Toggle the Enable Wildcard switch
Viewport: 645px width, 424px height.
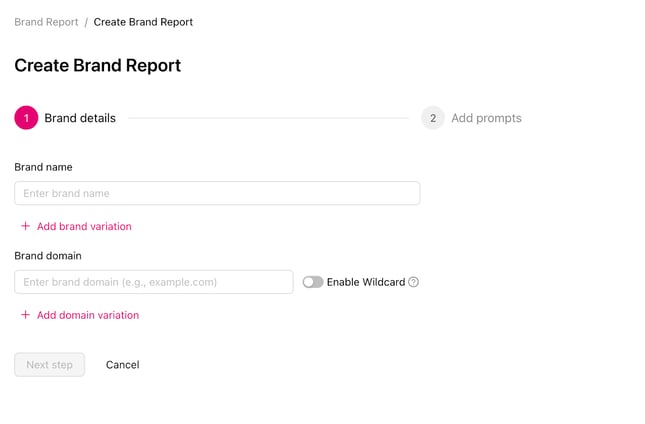point(313,282)
